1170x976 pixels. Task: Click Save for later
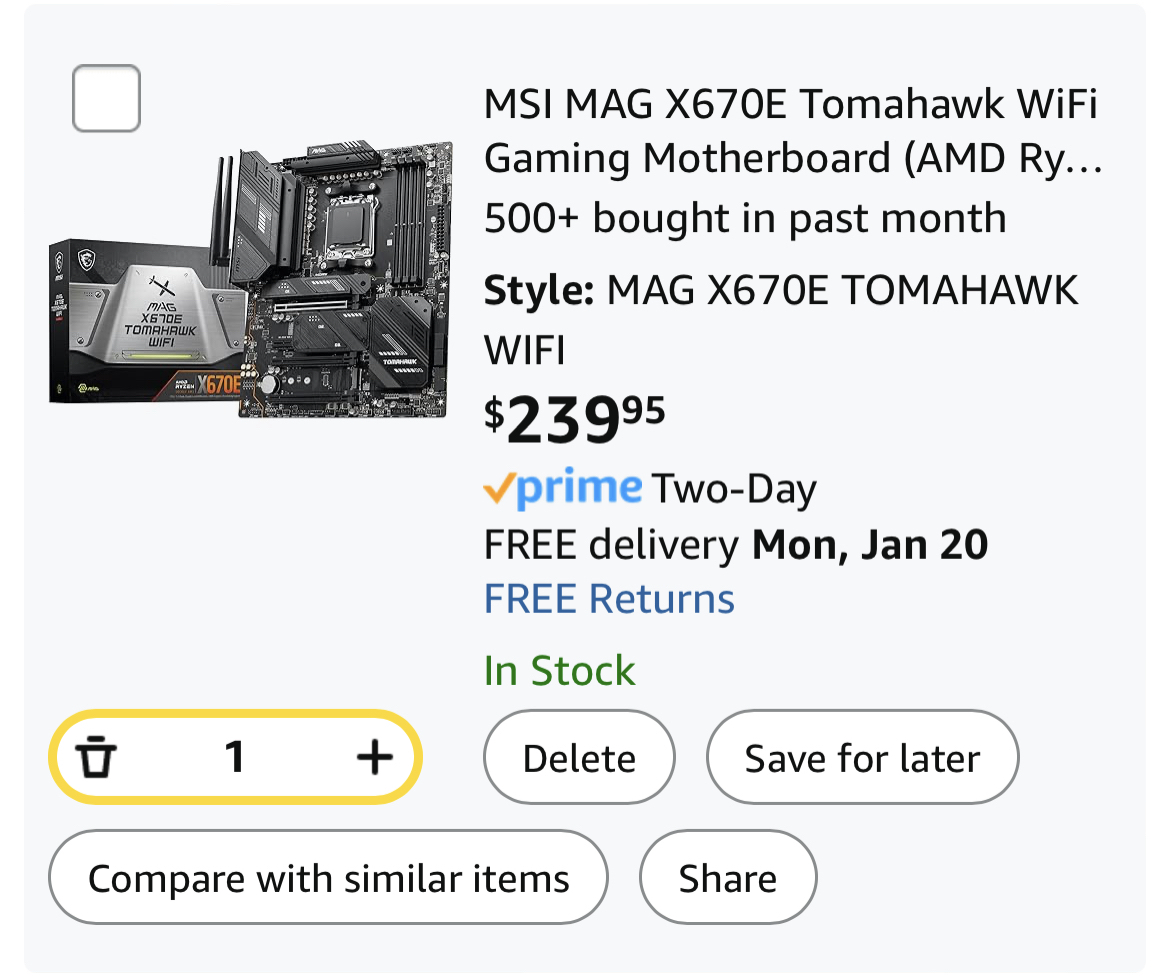click(x=862, y=757)
